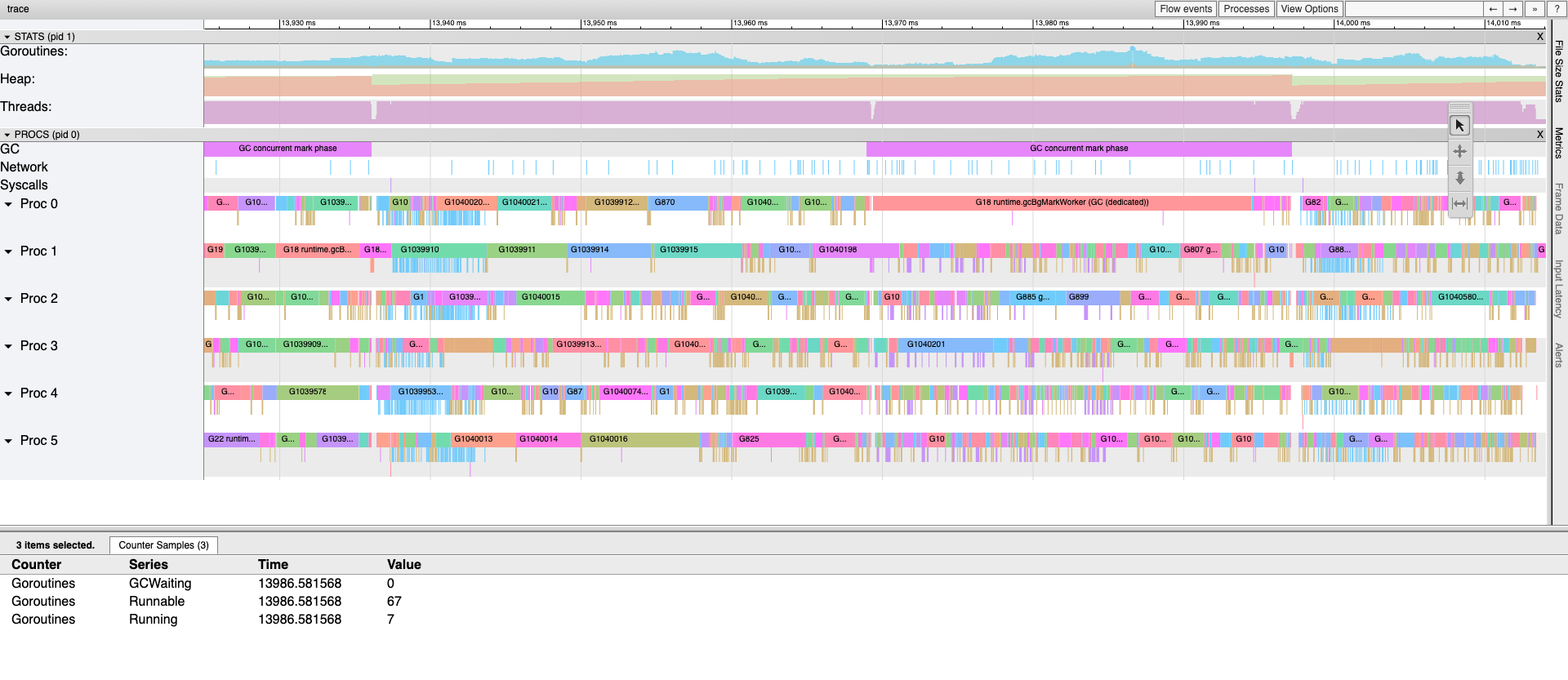Collapse the Proc 2 row
The height and width of the screenshot is (680, 1568).
[9, 299]
